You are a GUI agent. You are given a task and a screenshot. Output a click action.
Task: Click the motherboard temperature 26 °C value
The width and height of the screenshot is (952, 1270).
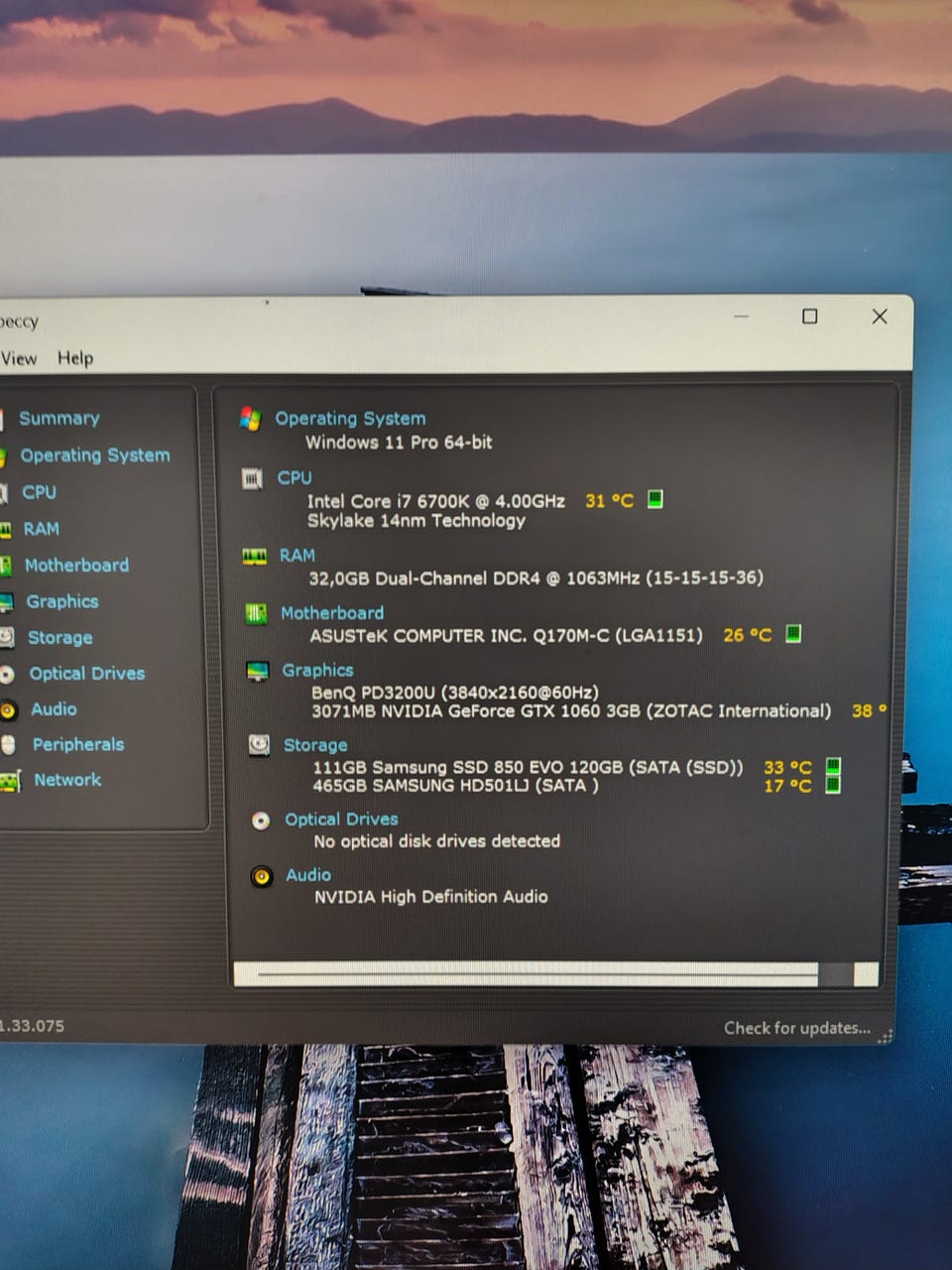(747, 635)
